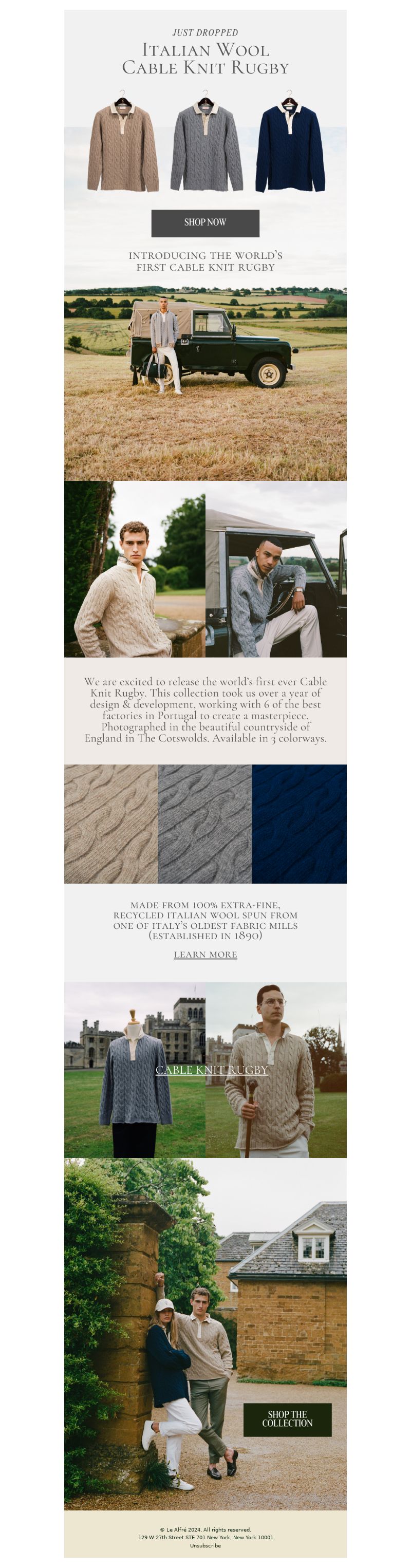Open the photo of man sitting in vehicle door
The height and width of the screenshot is (1568, 411).
tap(276, 569)
